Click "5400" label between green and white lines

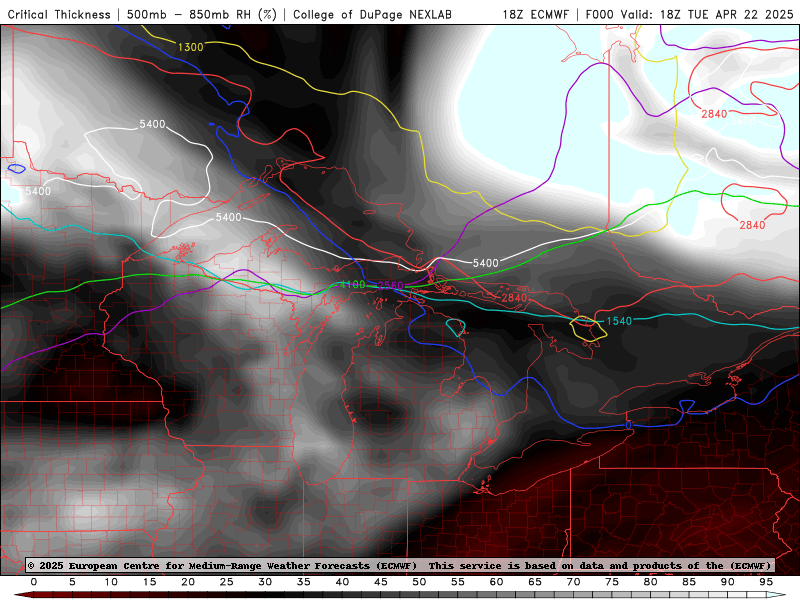pyautogui.click(x=485, y=263)
